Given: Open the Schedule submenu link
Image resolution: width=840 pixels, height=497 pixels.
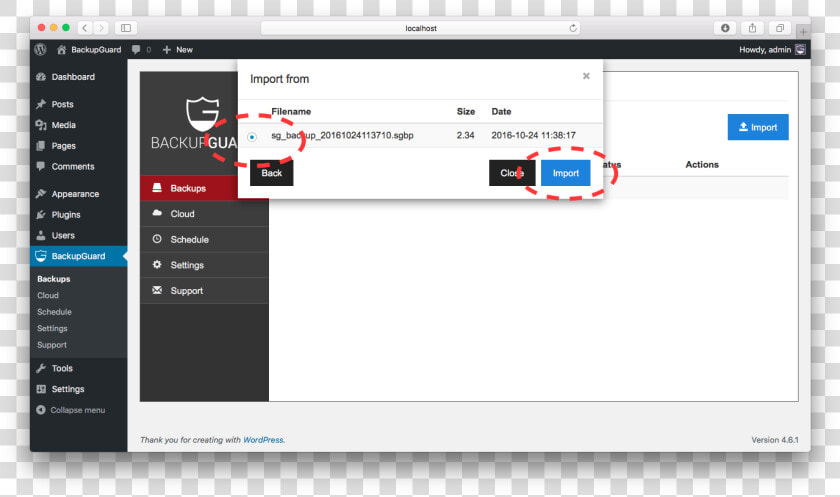Looking at the screenshot, I should click(54, 312).
